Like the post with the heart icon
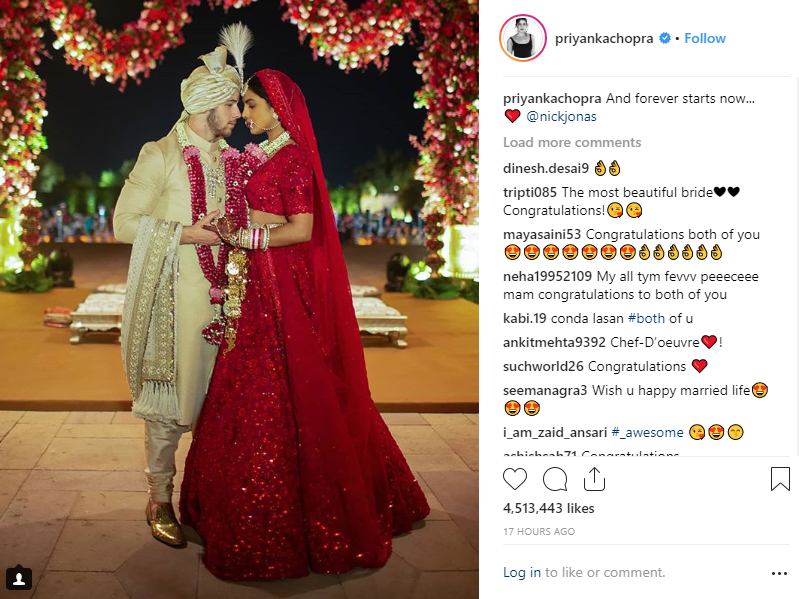799x599 pixels. (x=515, y=479)
